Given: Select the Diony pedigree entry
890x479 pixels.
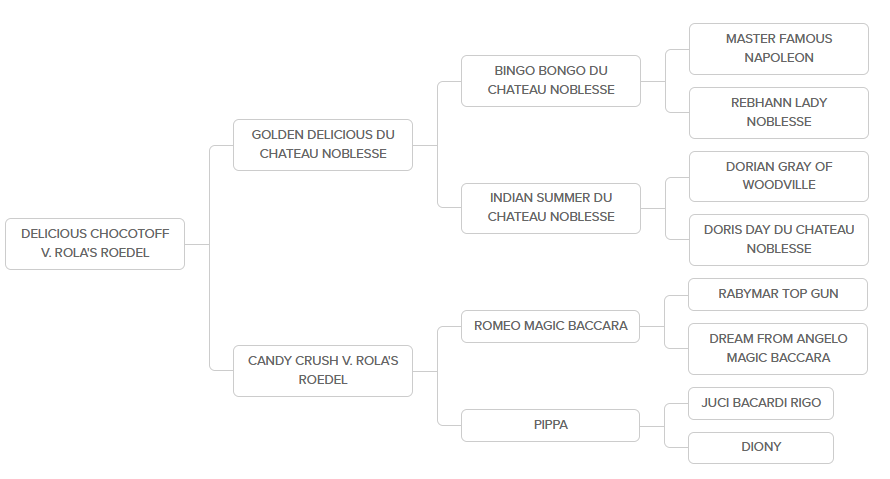Looking at the screenshot, I should [760, 447].
